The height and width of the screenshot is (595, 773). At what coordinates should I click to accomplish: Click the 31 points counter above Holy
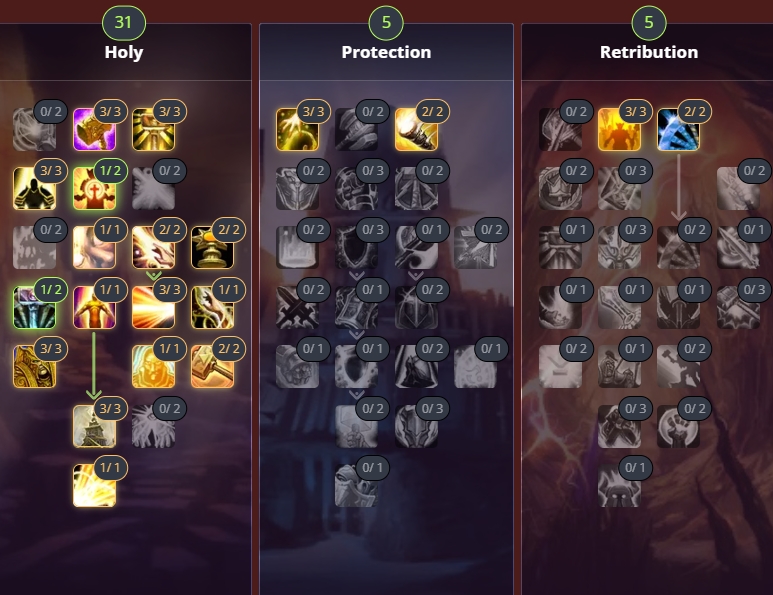pos(124,23)
